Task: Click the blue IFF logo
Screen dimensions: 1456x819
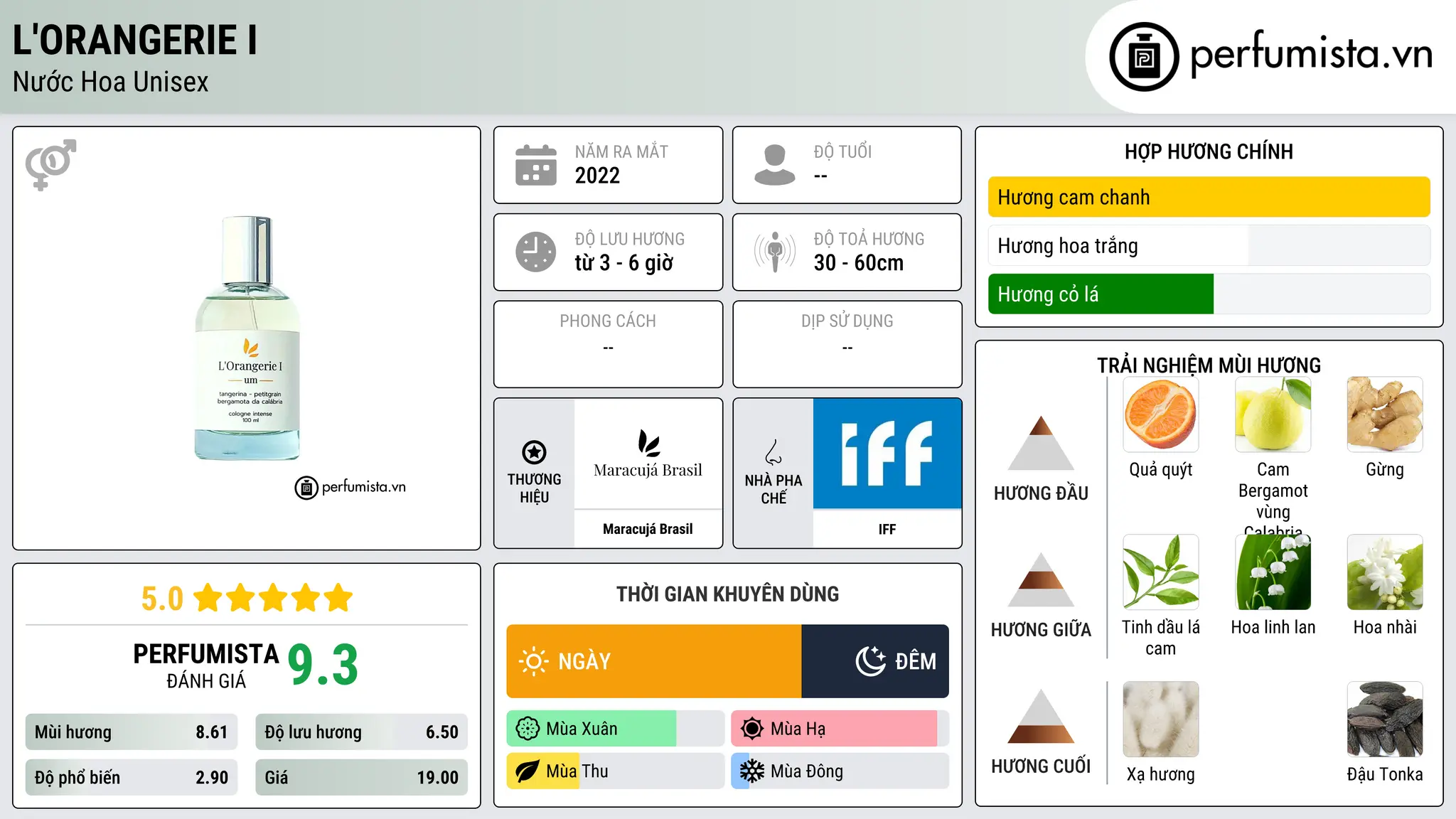Action: [x=887, y=454]
